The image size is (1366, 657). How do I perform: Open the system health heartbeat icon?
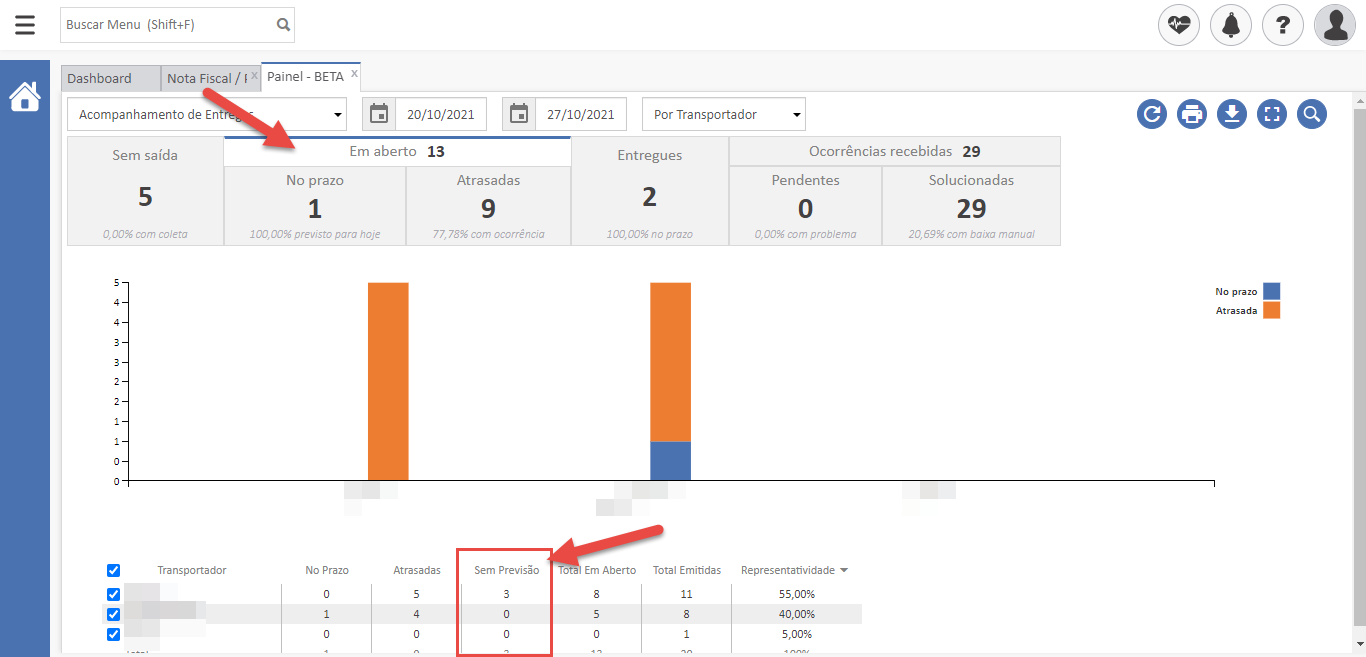point(1179,25)
